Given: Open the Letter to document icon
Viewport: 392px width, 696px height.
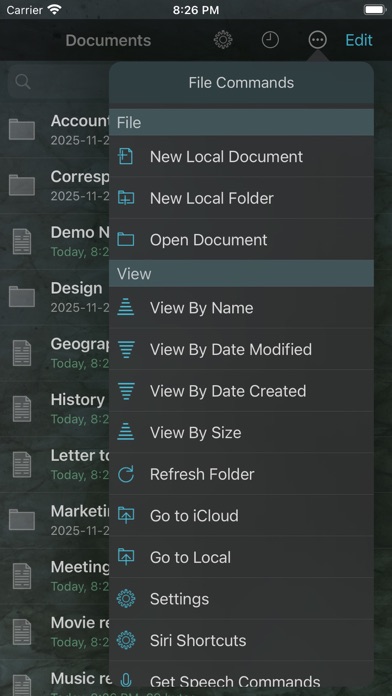Looking at the screenshot, I should 22,464.
